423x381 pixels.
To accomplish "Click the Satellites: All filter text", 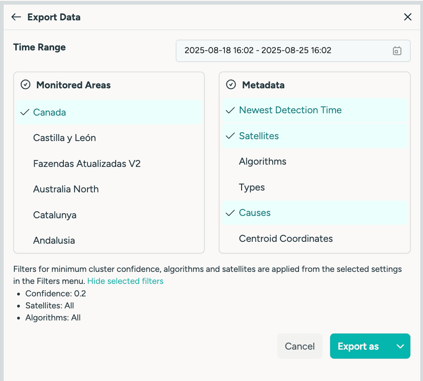I will (50, 306).
